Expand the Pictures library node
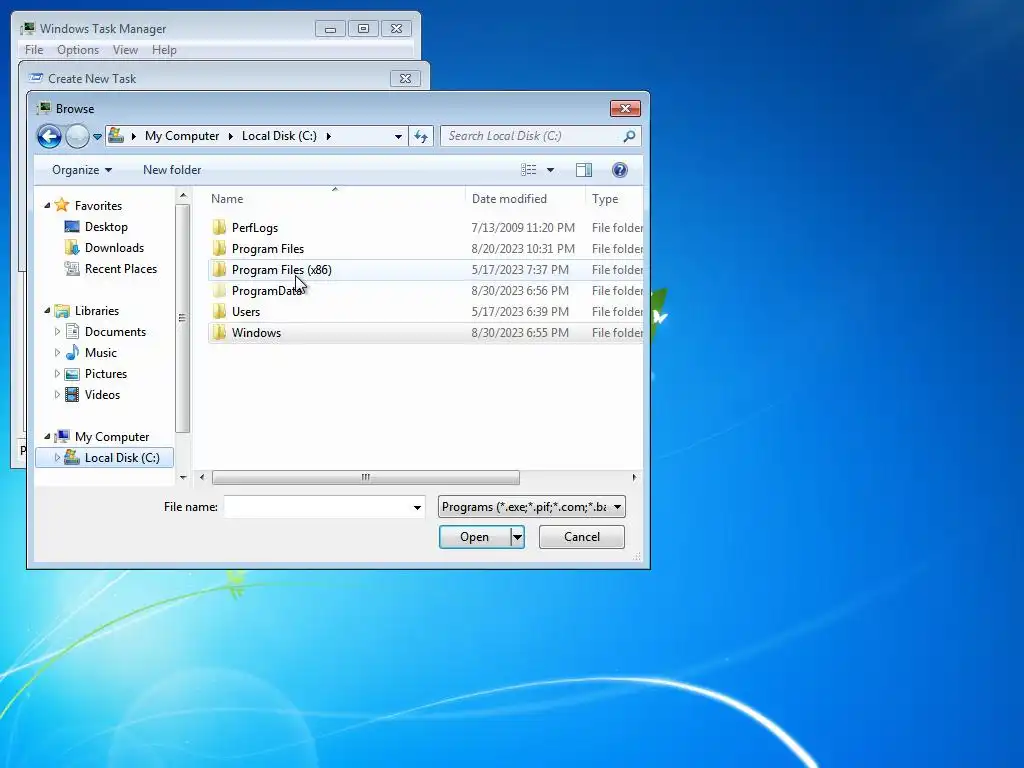This screenshot has width=1024, height=768. (x=57, y=374)
